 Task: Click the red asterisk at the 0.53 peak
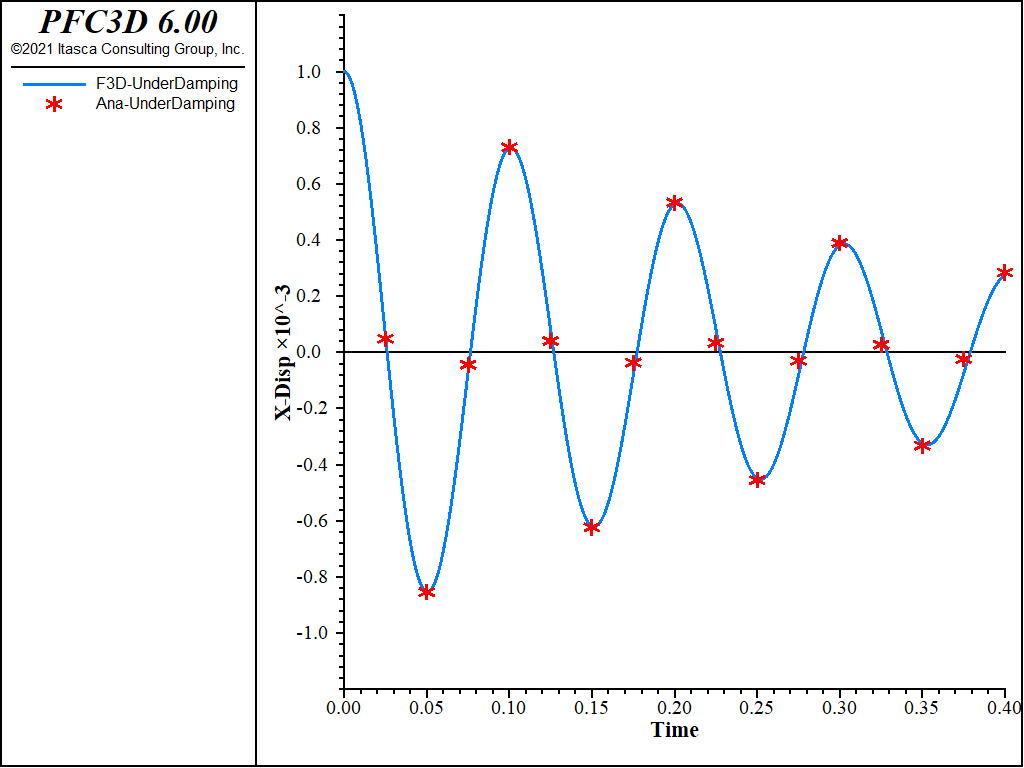(x=675, y=203)
